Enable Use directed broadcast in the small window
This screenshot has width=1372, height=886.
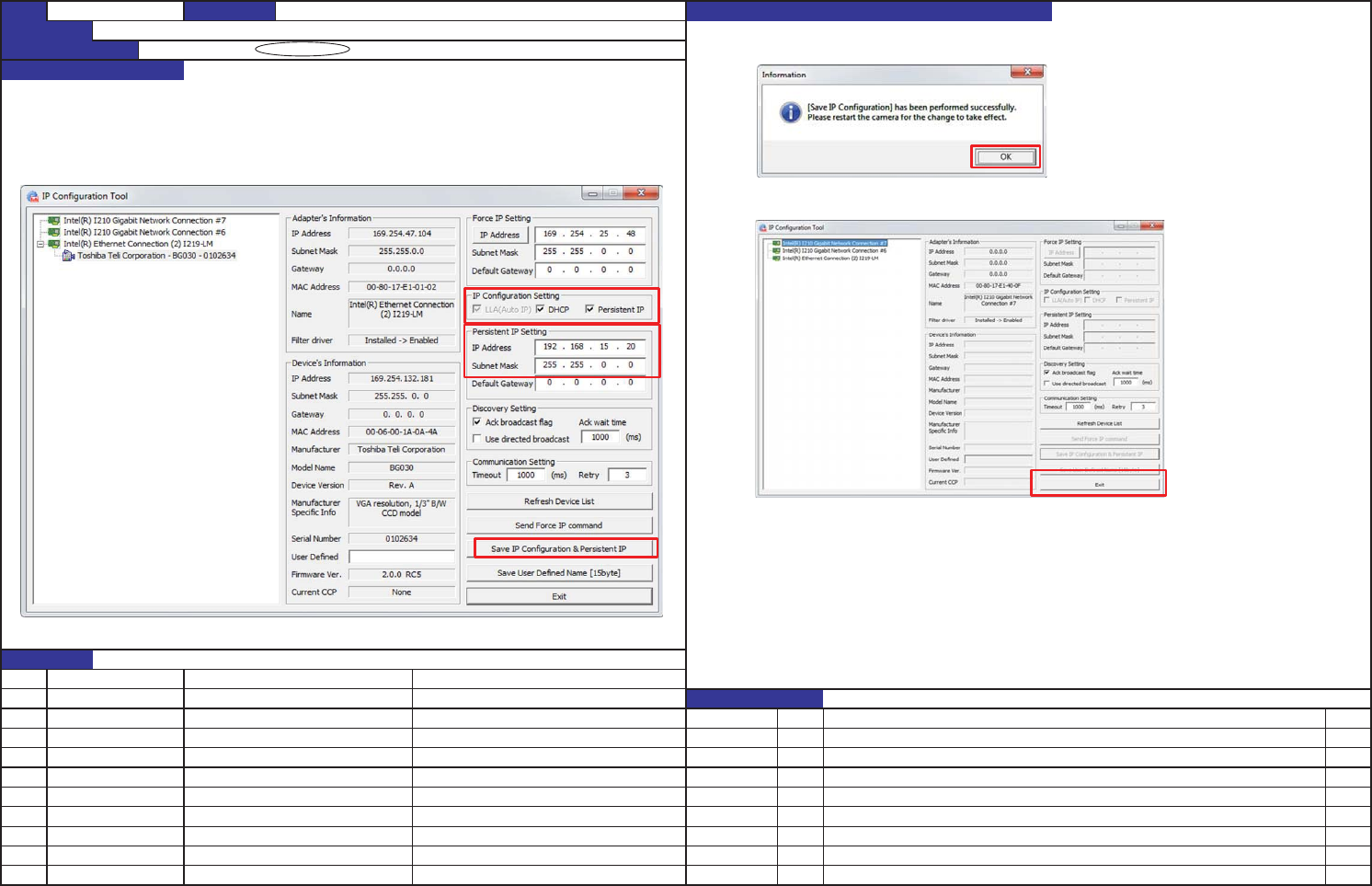click(x=1046, y=384)
